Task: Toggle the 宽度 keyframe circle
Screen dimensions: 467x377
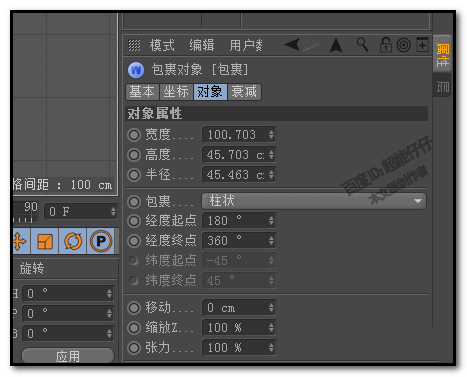Action: [x=134, y=135]
